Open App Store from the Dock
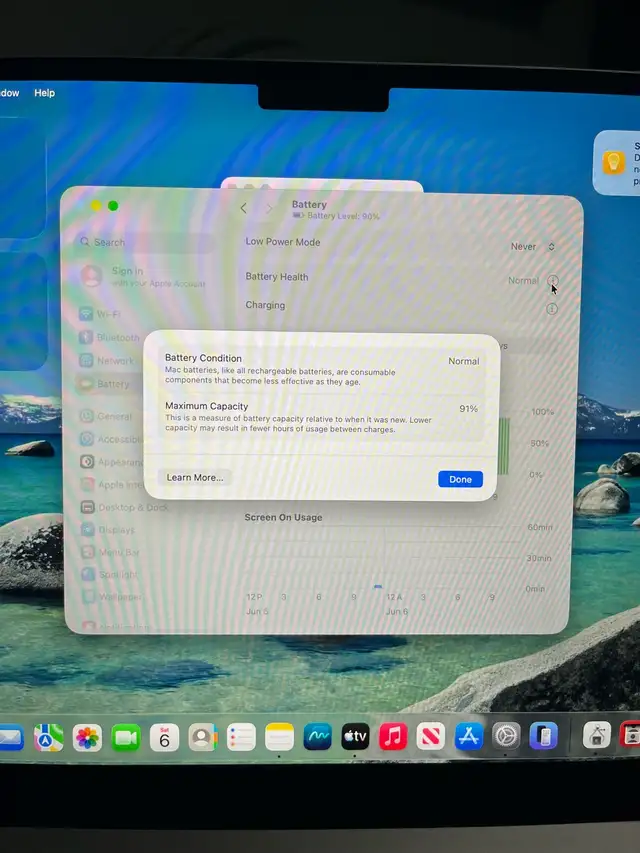Screen dimensions: 640x853 pos(469,737)
